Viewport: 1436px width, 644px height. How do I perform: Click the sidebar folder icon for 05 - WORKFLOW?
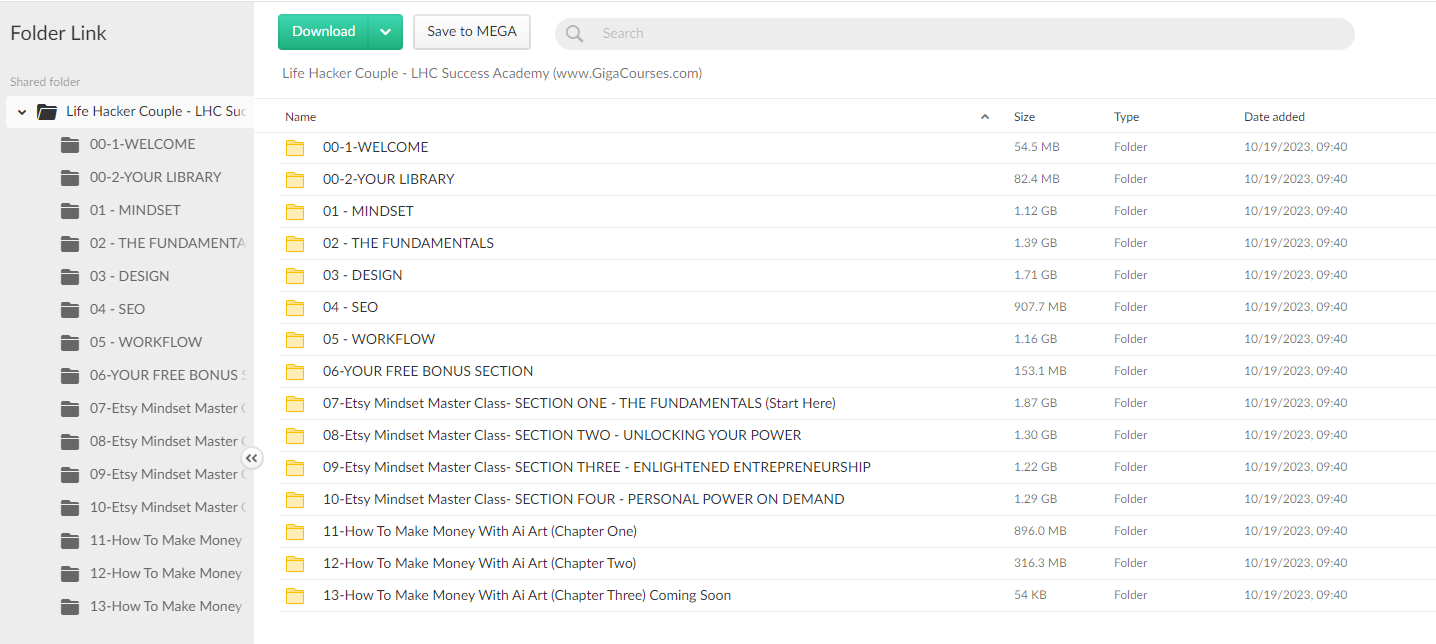pos(69,342)
